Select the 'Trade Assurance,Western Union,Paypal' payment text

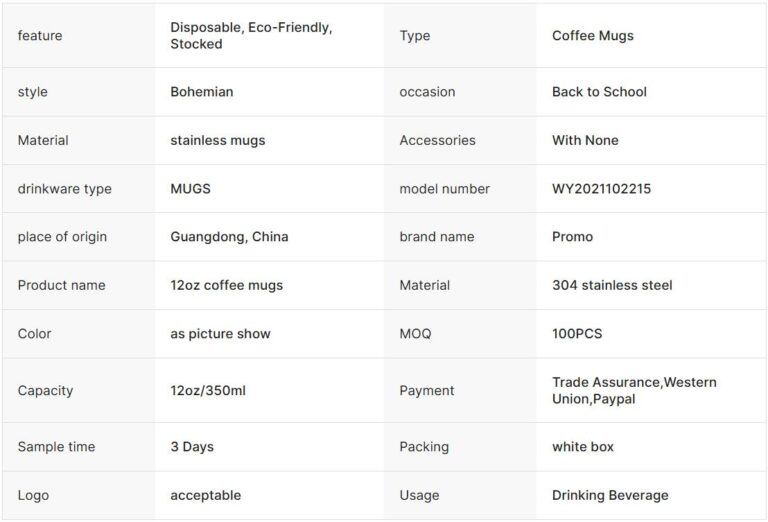(x=634, y=390)
